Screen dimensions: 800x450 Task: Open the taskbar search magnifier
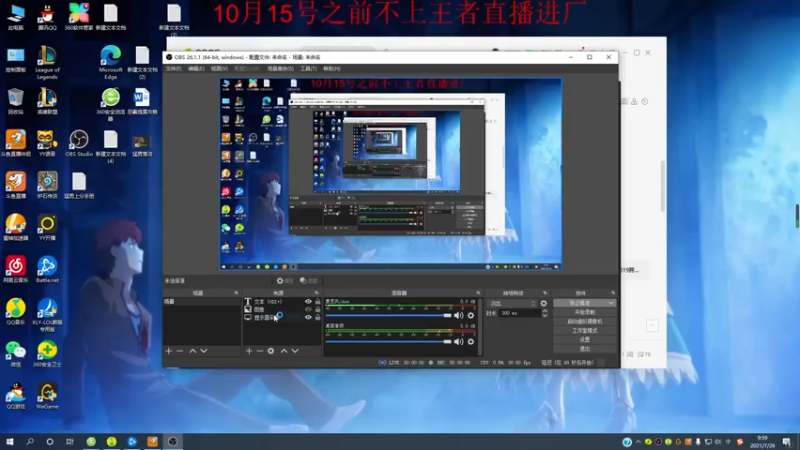tap(30, 442)
